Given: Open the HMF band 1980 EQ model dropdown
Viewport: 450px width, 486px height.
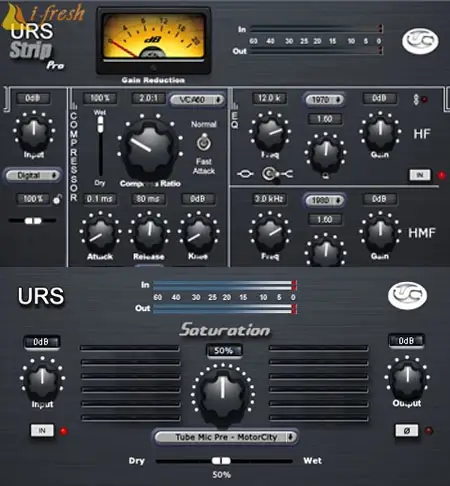Looking at the screenshot, I should point(324,200).
